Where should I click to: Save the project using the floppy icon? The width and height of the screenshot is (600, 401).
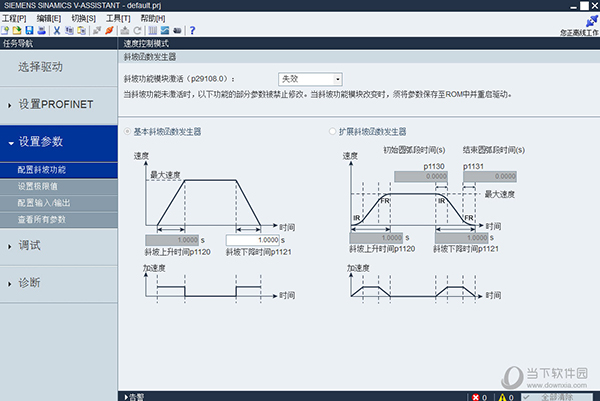pos(29,31)
